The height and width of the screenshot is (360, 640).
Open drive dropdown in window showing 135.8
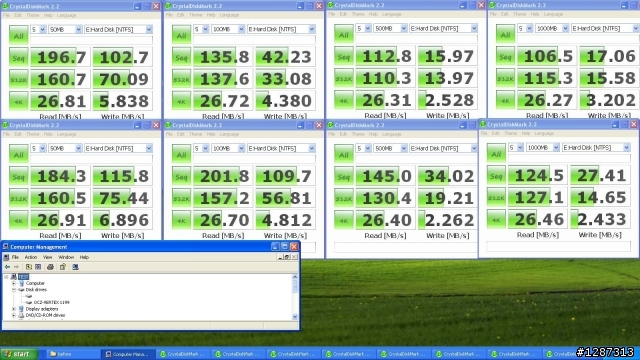312,29
